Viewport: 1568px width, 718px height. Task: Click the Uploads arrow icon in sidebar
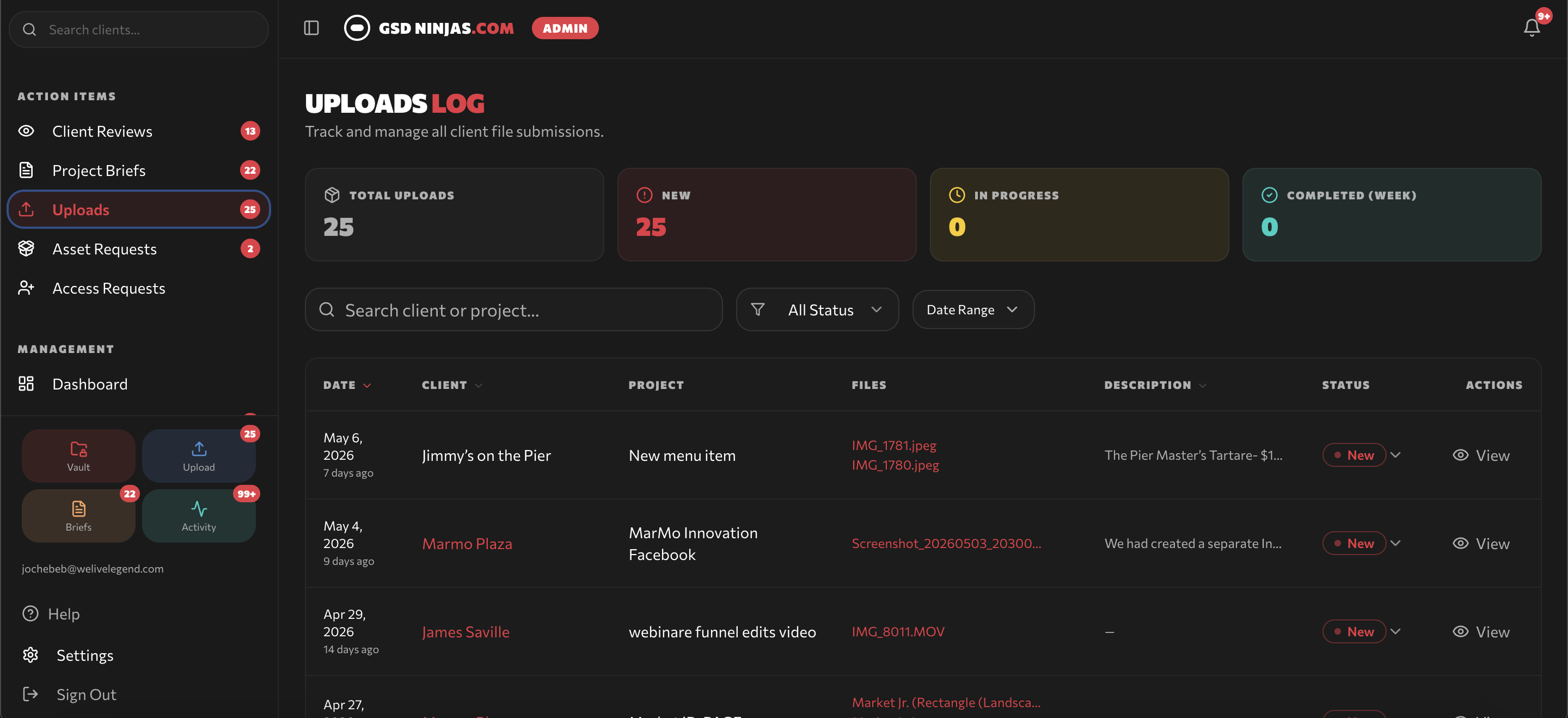[x=26, y=210]
